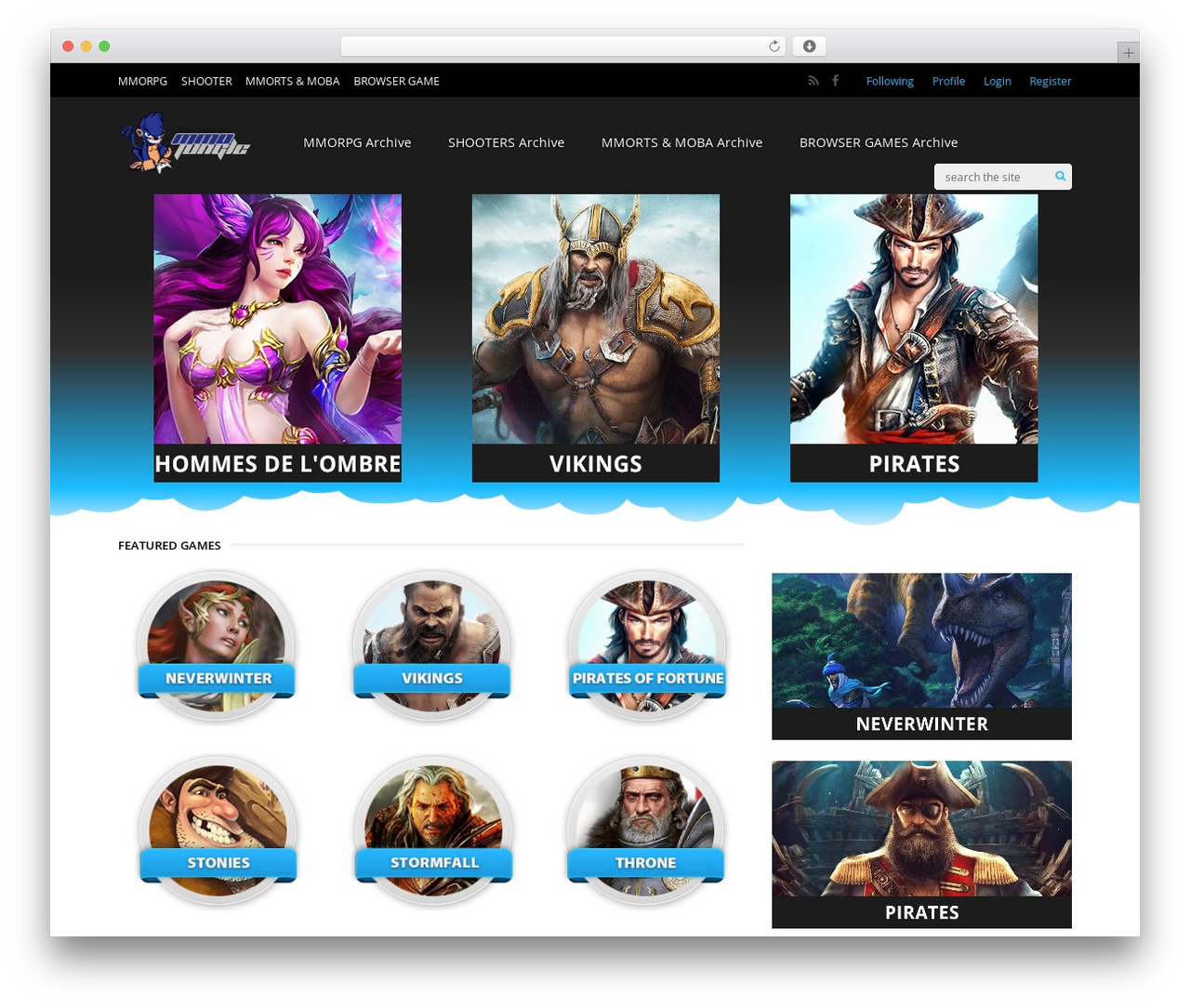Open the Vikings round badge
Screen dimensions: 1190x1008
[x=431, y=645]
